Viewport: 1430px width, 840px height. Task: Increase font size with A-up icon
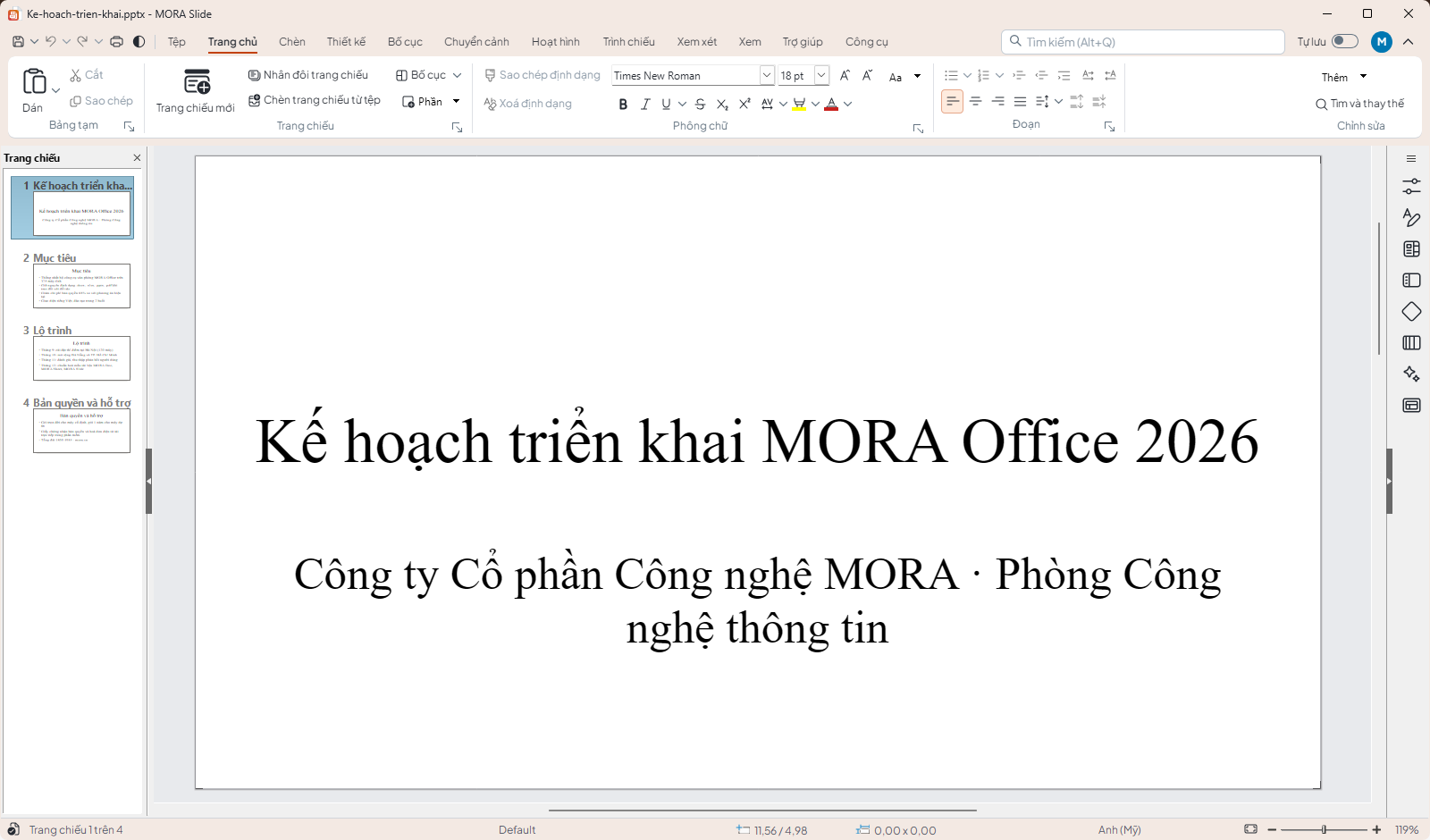(x=845, y=76)
